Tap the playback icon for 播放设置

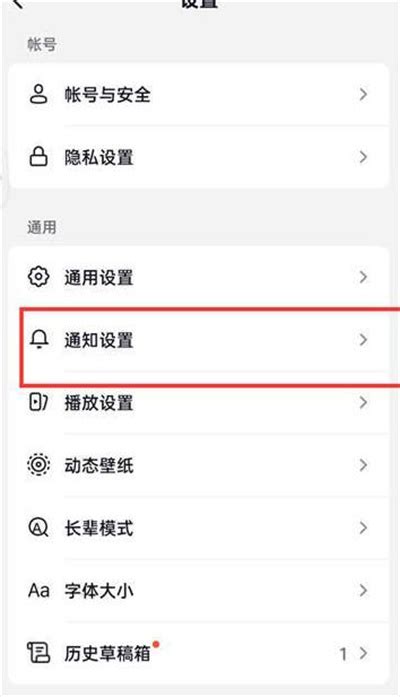coord(39,403)
